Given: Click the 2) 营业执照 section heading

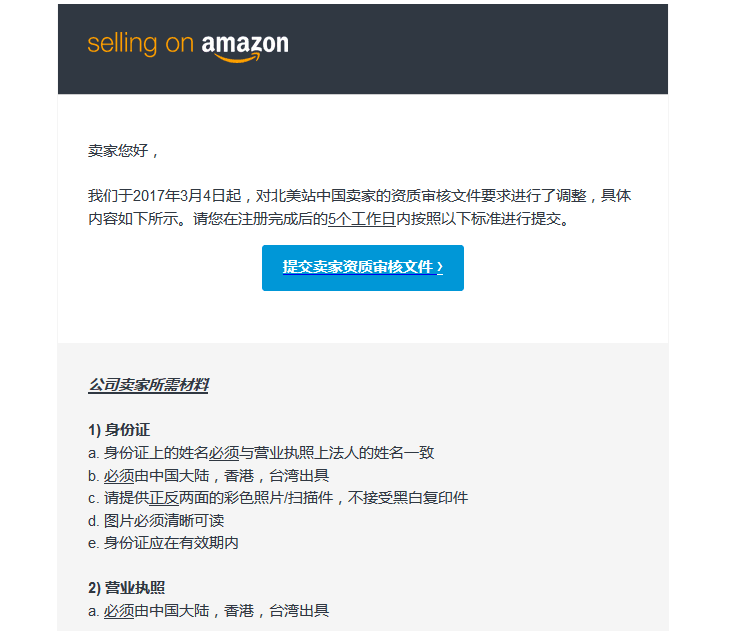Looking at the screenshot, I should (126, 587).
